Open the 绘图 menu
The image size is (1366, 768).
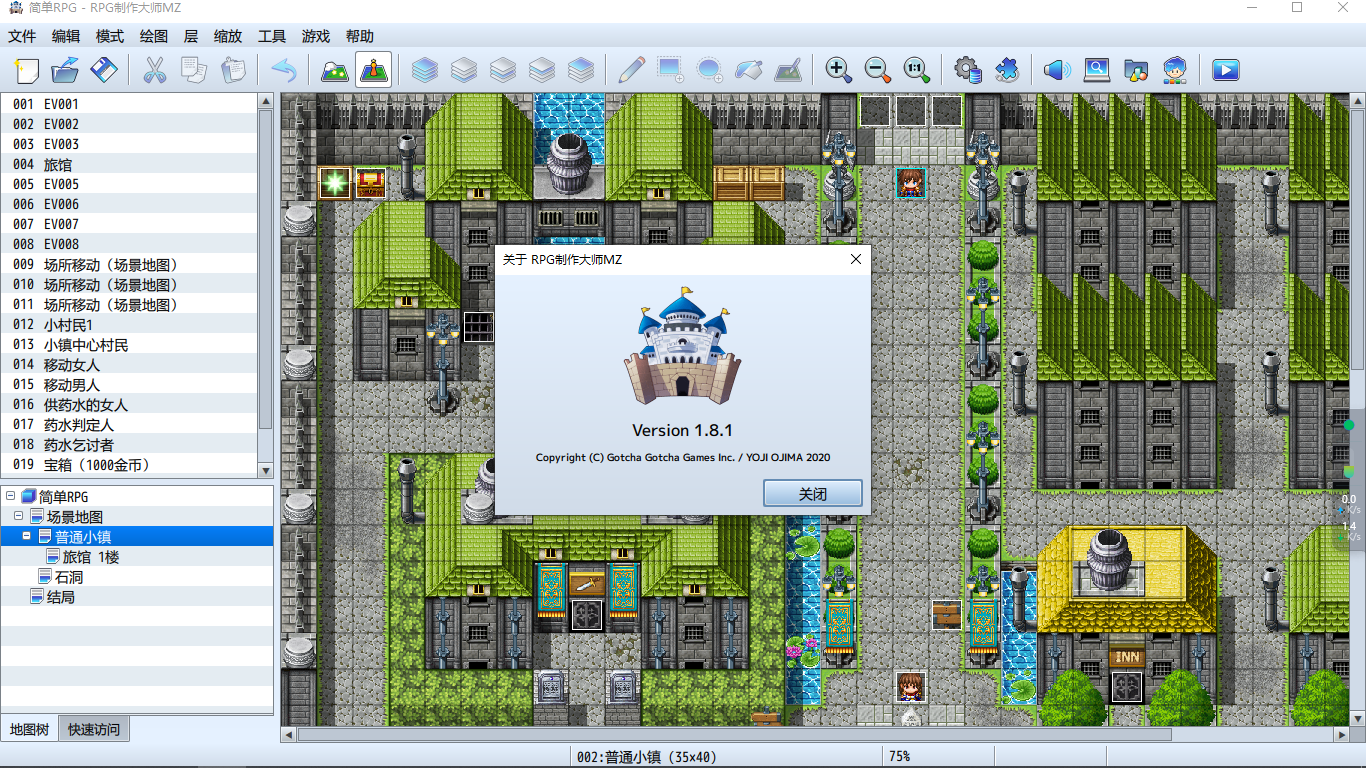pos(154,36)
